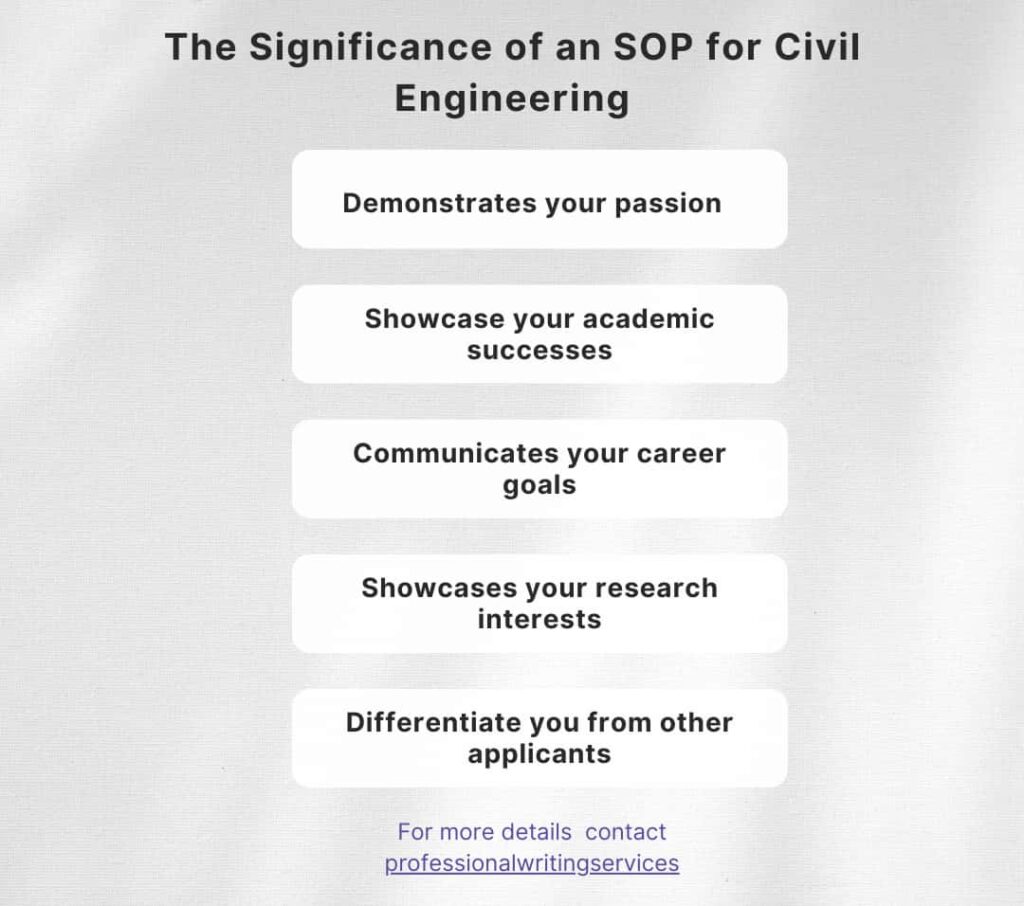Click the "For more details" text
The image size is (1024, 906).
[x=485, y=832]
